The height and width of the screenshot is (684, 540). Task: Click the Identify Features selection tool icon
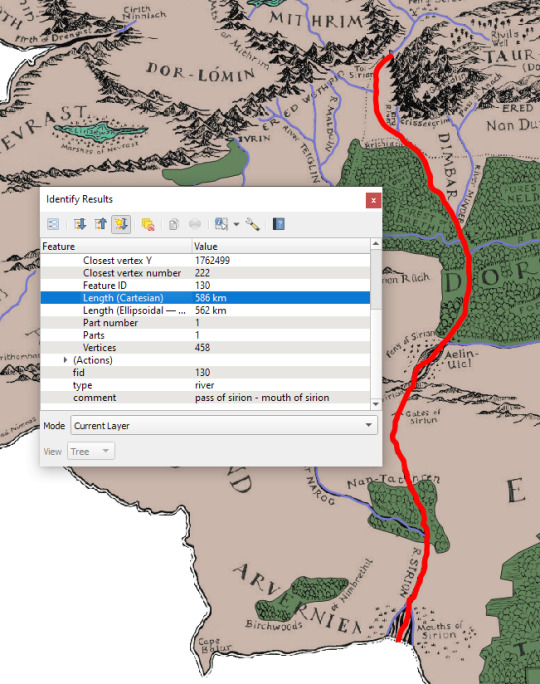(x=221, y=224)
